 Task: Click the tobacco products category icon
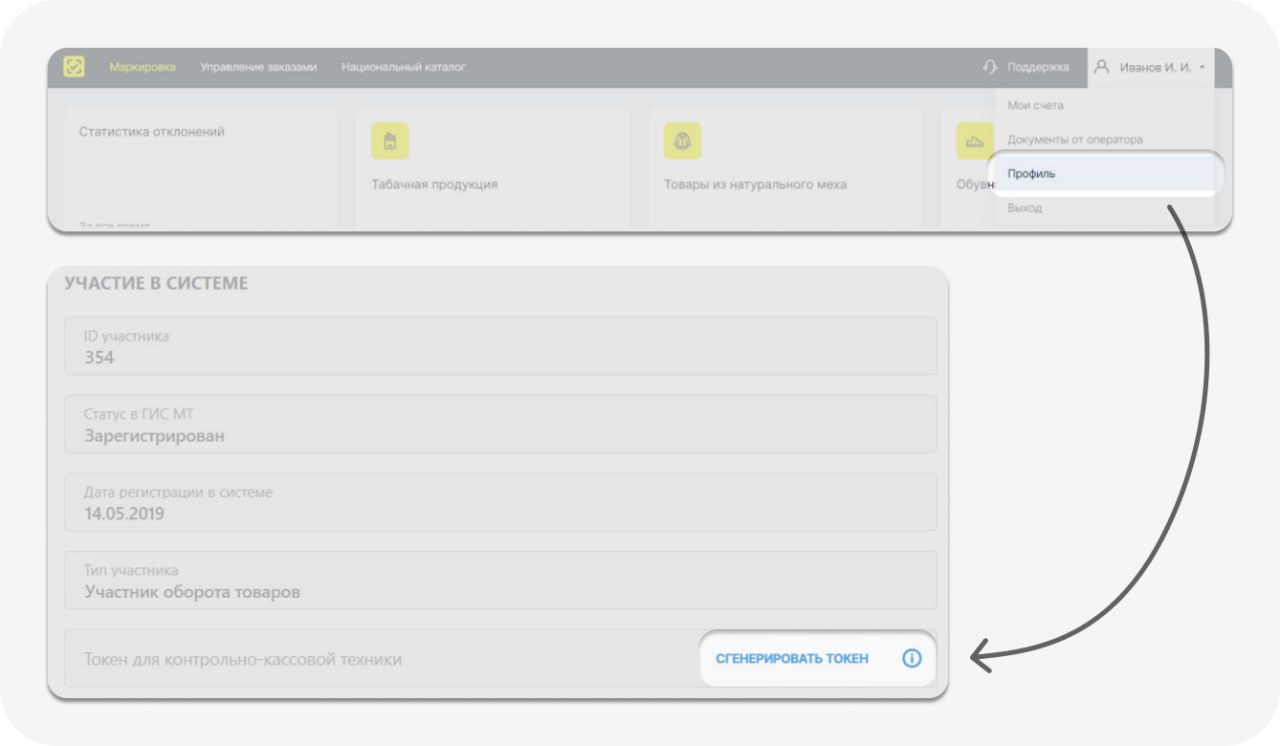(390, 141)
